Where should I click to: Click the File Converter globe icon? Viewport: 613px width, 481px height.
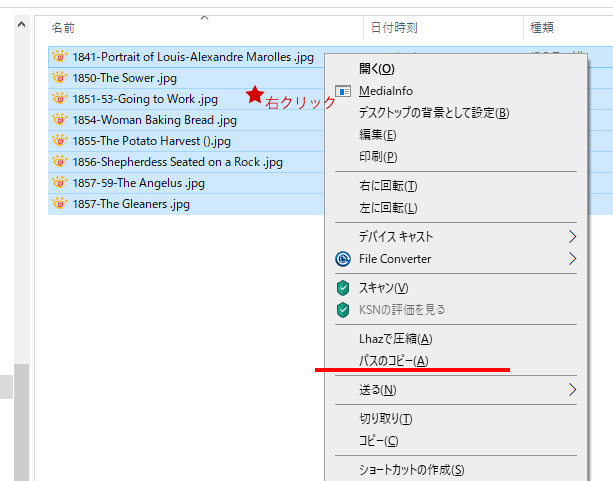click(x=343, y=259)
